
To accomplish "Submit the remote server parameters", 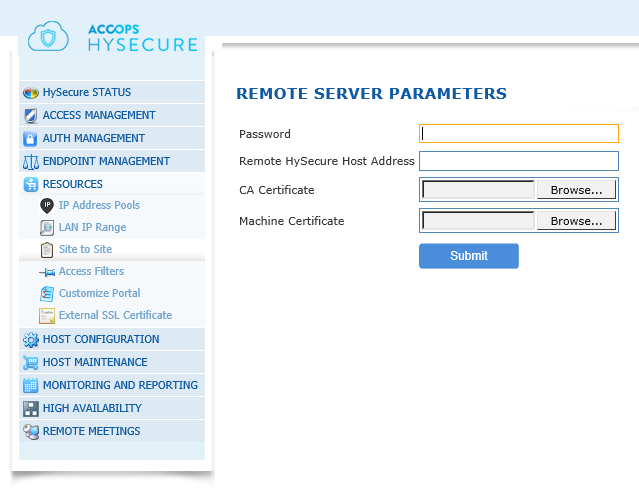I will 469,256.
